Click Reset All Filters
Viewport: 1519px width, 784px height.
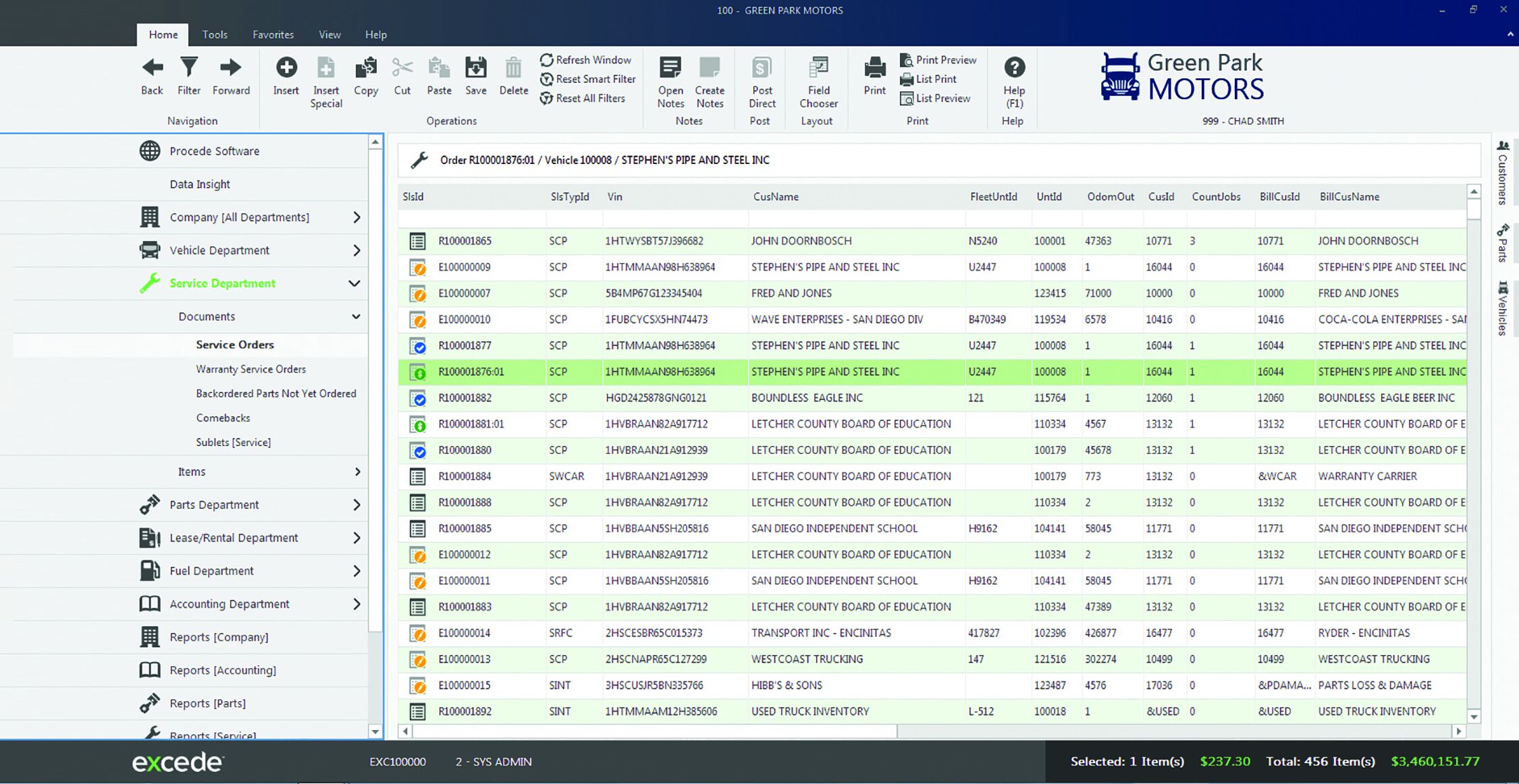[x=583, y=99]
